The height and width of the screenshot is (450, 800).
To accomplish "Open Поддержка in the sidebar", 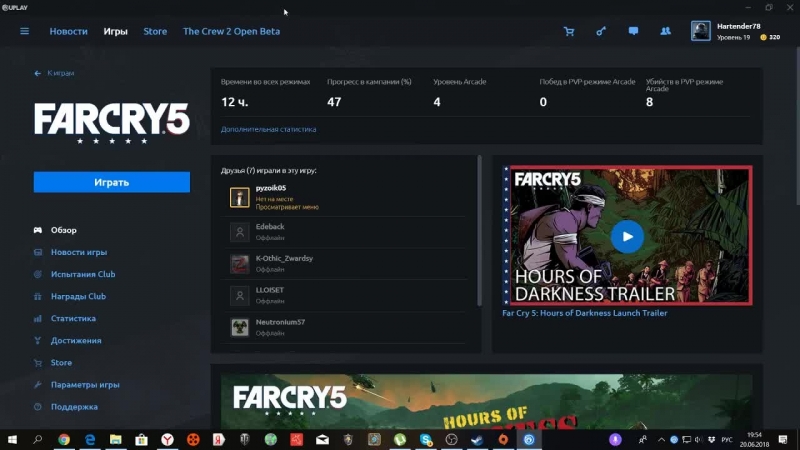I will pyautogui.click(x=74, y=407).
